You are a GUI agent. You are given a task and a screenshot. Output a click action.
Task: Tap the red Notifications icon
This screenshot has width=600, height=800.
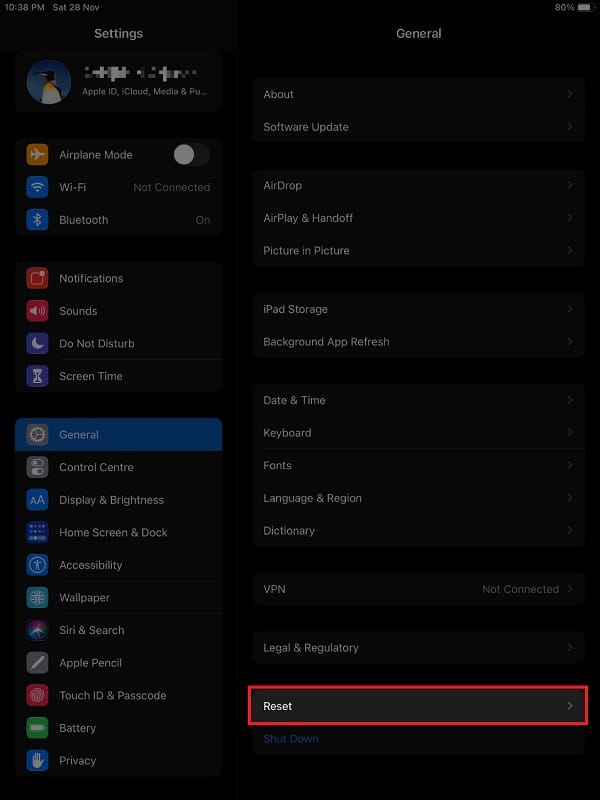click(x=37, y=278)
